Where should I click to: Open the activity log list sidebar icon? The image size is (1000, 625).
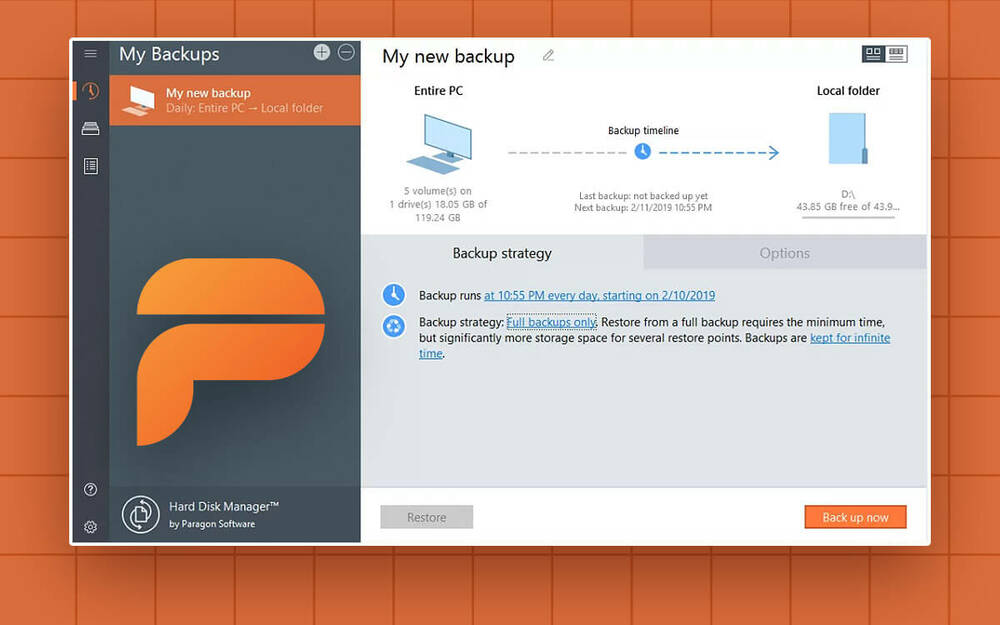pyautogui.click(x=91, y=166)
